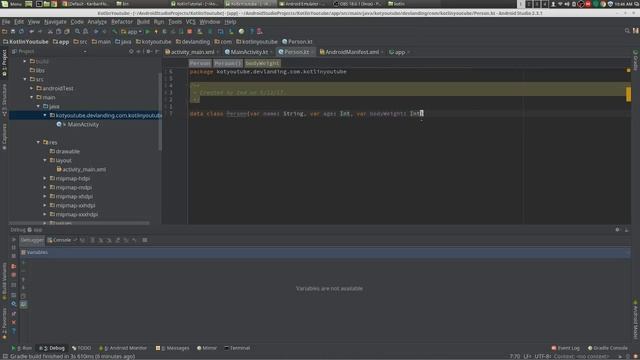The height and width of the screenshot is (360, 640).
Task: Click the Cut toolbar icon
Action: 50,31
